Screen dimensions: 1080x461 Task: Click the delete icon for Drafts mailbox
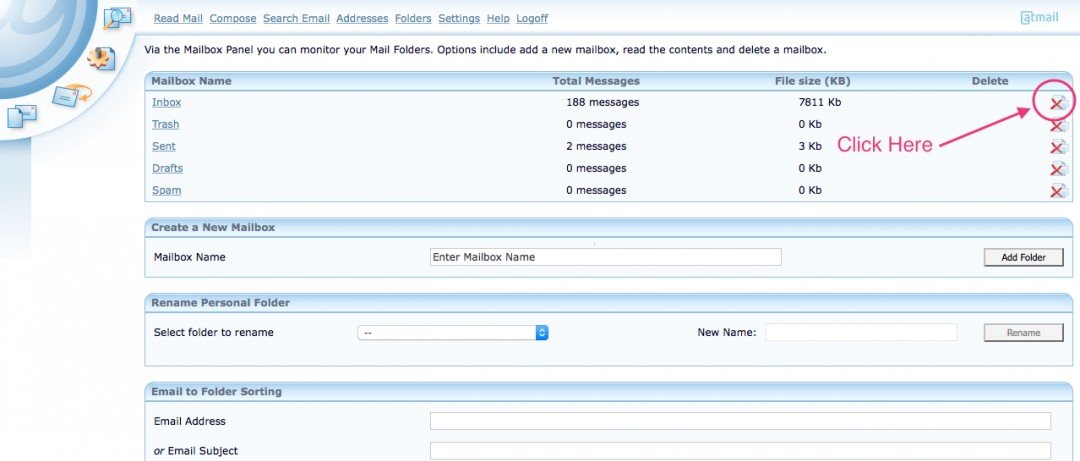point(1058,169)
